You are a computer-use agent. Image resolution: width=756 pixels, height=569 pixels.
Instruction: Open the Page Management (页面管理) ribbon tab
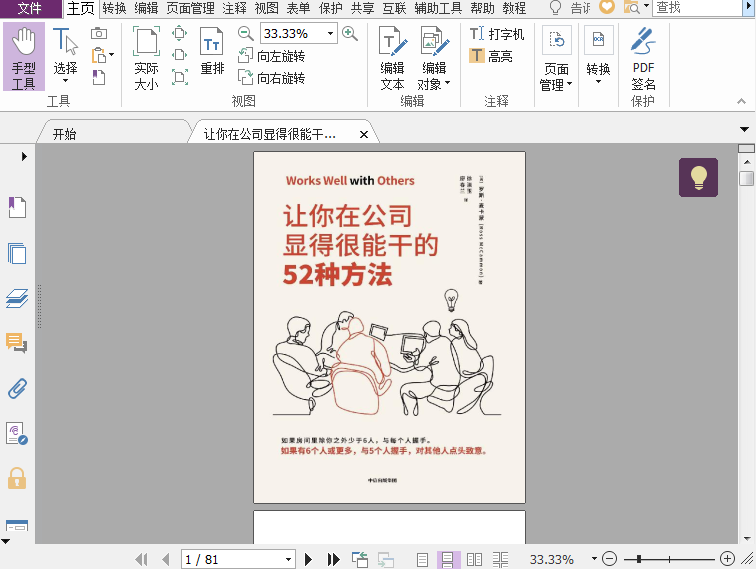coord(190,8)
